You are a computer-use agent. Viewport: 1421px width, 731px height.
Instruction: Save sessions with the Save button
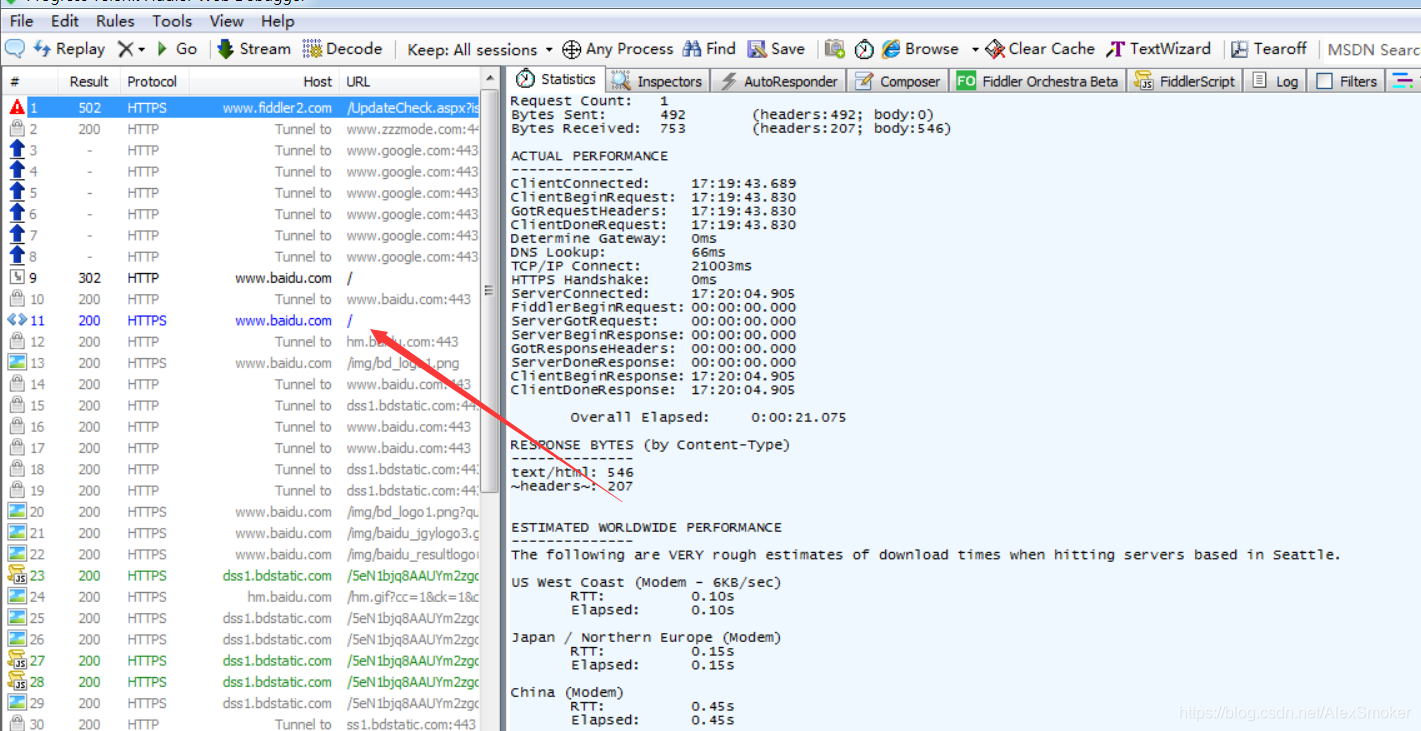coord(776,48)
